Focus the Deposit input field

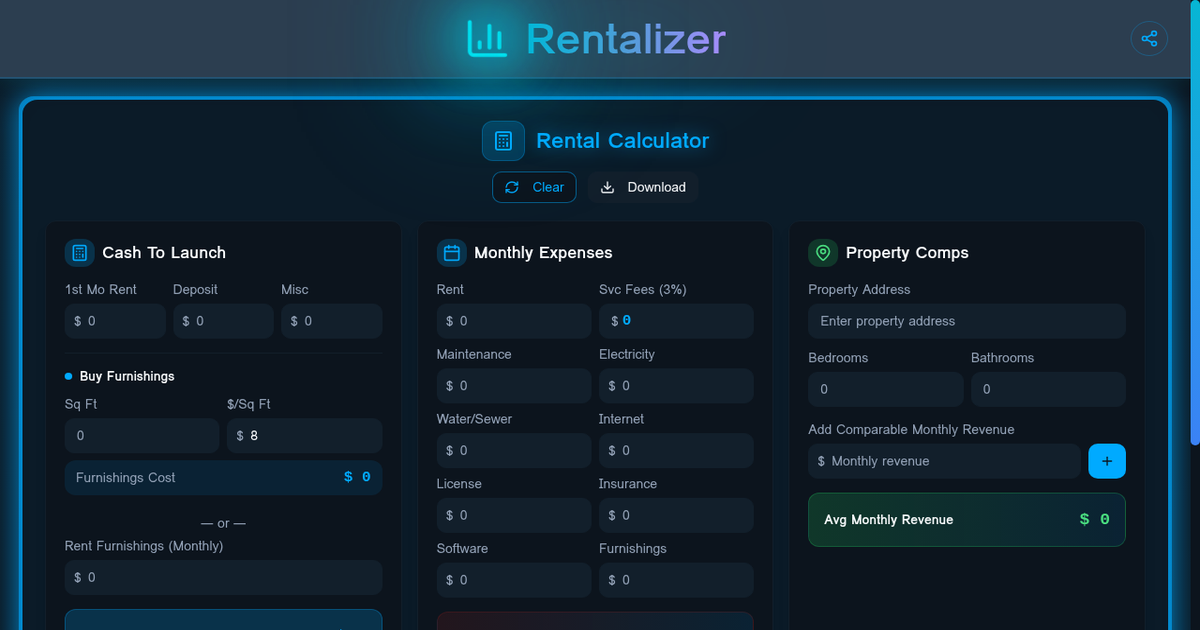[223, 321]
